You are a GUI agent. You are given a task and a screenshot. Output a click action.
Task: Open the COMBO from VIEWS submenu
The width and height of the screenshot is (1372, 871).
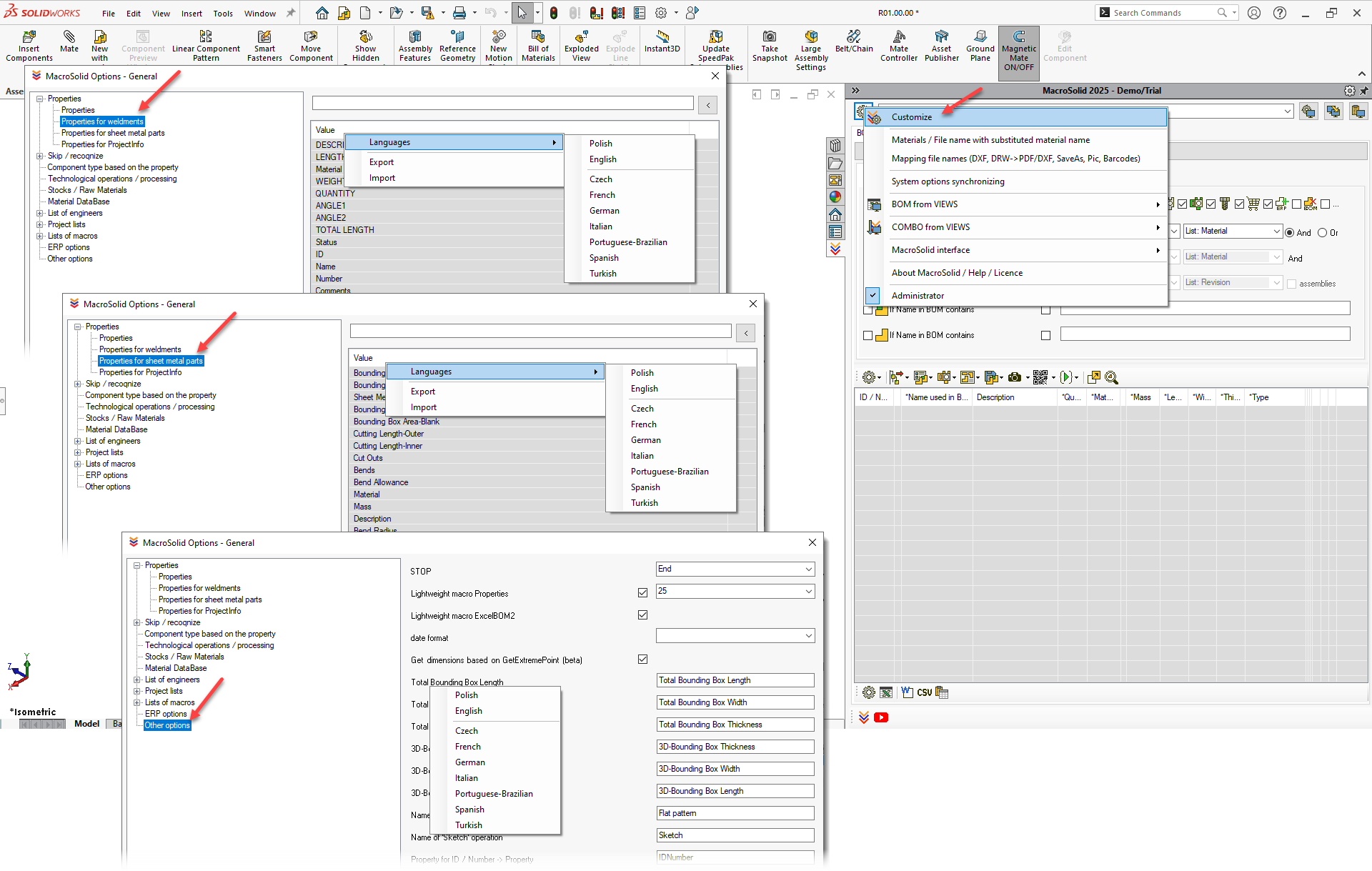1015,227
